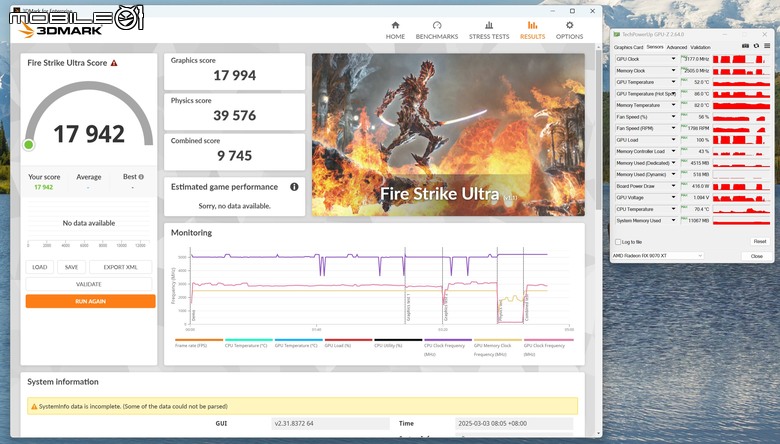Click the Time field showing 2025-03-03 08:05
Image resolution: width=780 pixels, height=444 pixels.
(513, 424)
